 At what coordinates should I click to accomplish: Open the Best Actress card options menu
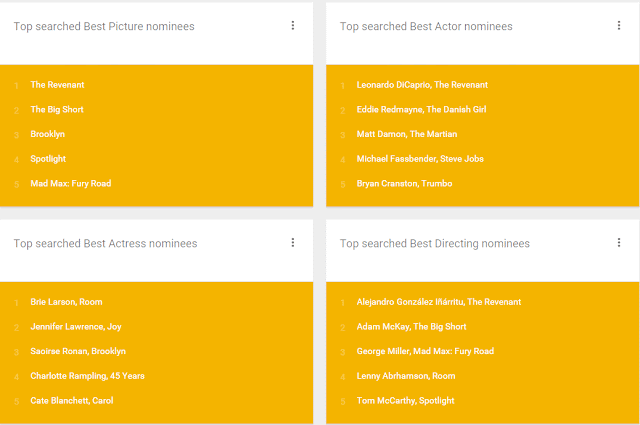tap(293, 243)
